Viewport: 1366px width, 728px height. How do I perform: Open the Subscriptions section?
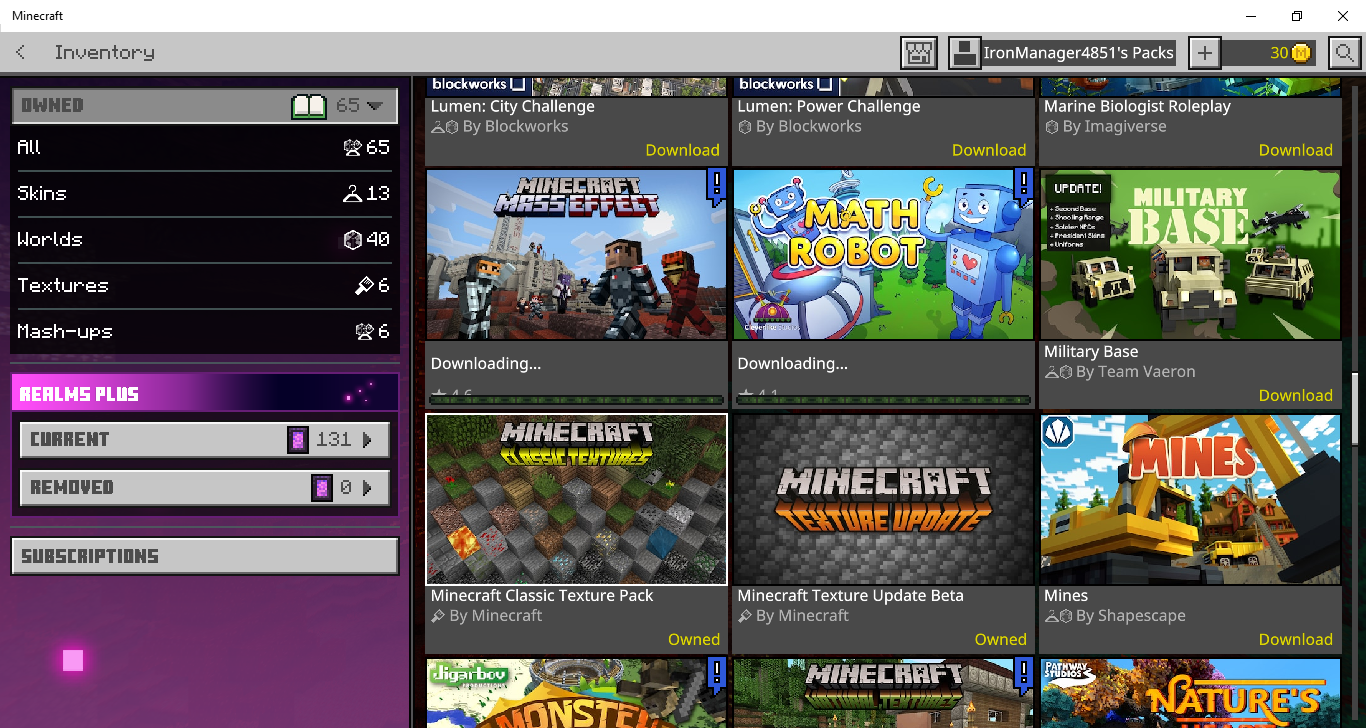click(204, 556)
